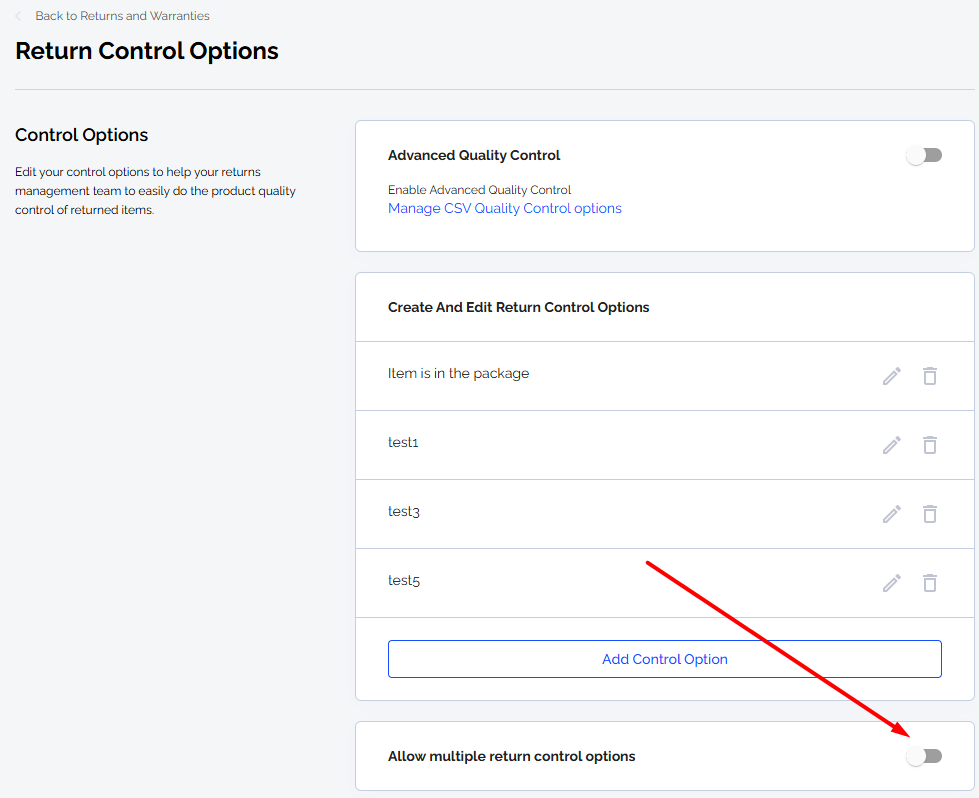
Task: Edit the test3 control option
Action: [892, 514]
